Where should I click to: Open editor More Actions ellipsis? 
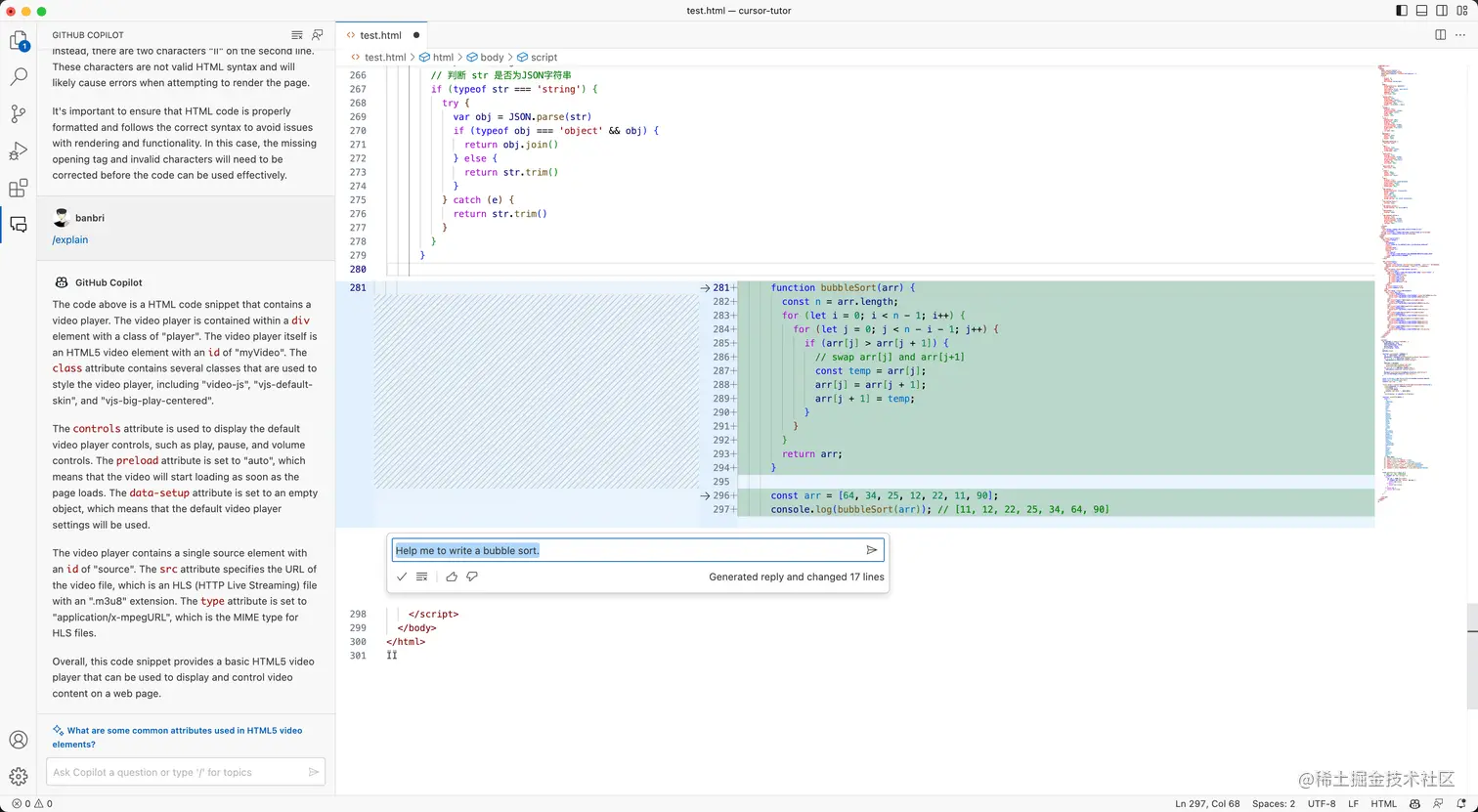click(1460, 35)
